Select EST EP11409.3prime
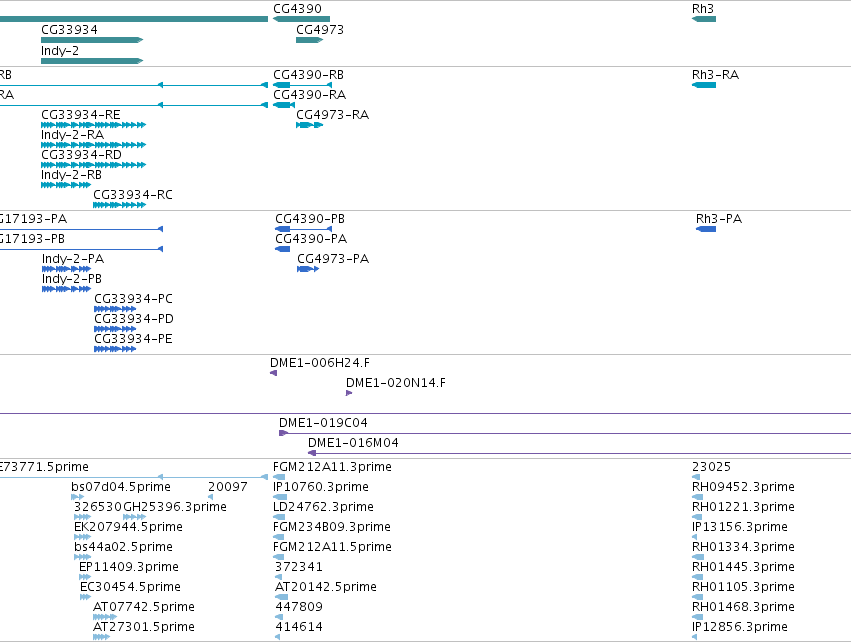851x642 pixels. tap(129, 568)
